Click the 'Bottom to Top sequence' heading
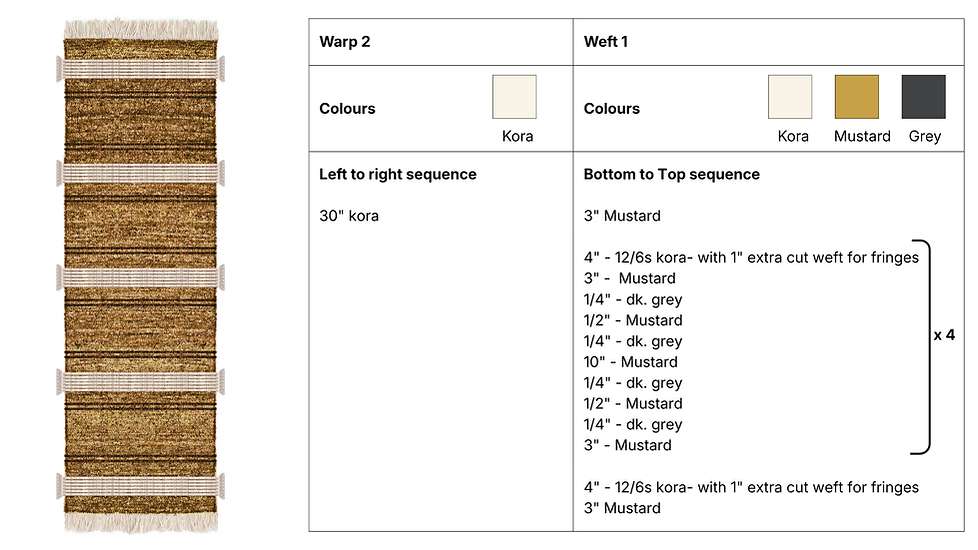978x550 pixels. point(671,174)
